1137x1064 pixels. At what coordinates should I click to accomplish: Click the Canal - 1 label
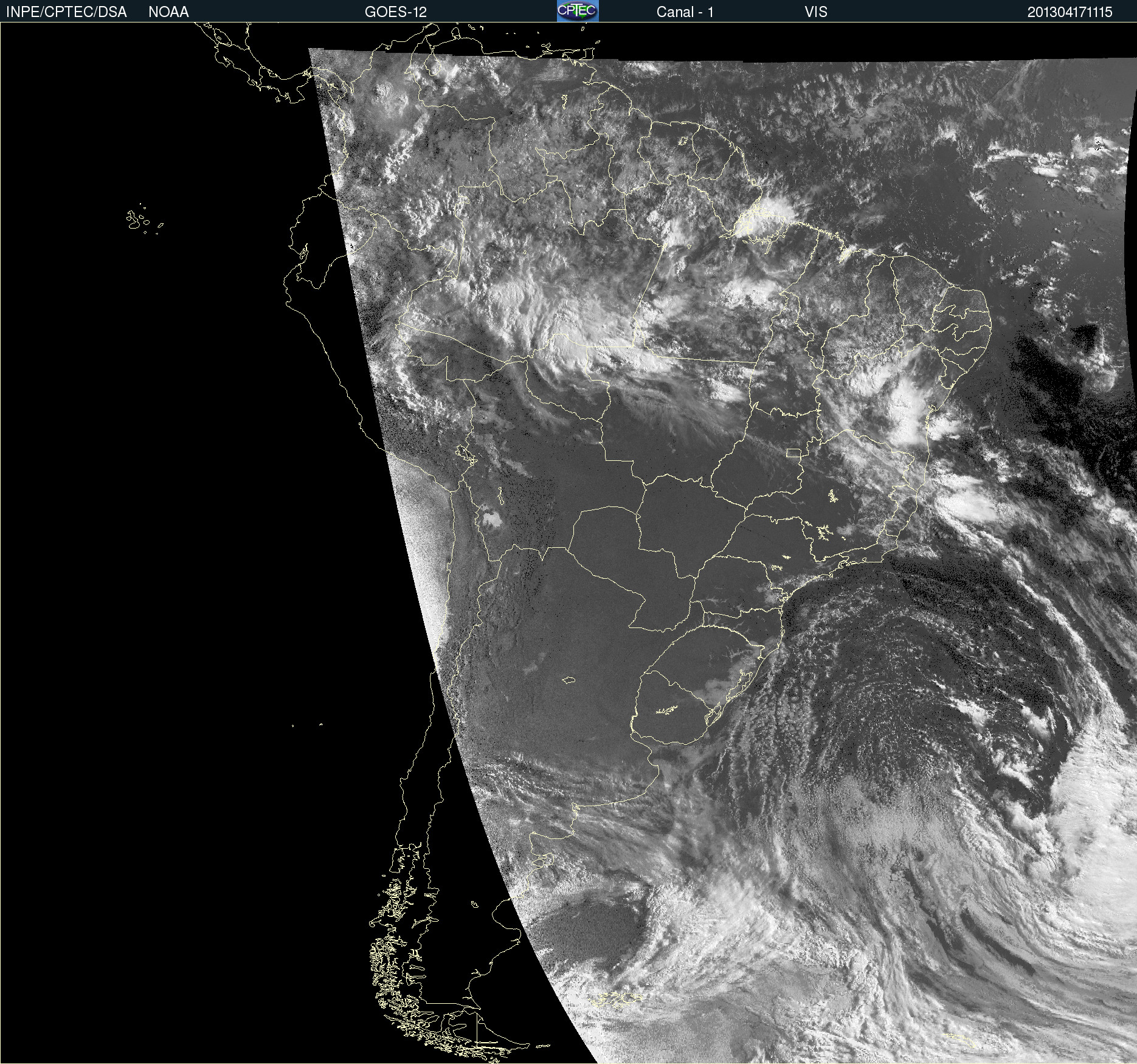(685, 12)
